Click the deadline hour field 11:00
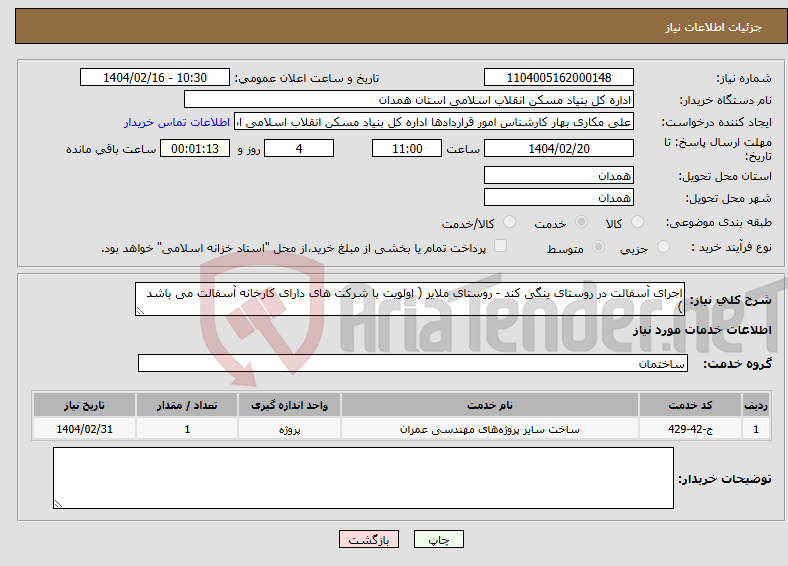Viewport: 788px width, 566px height. click(x=407, y=148)
